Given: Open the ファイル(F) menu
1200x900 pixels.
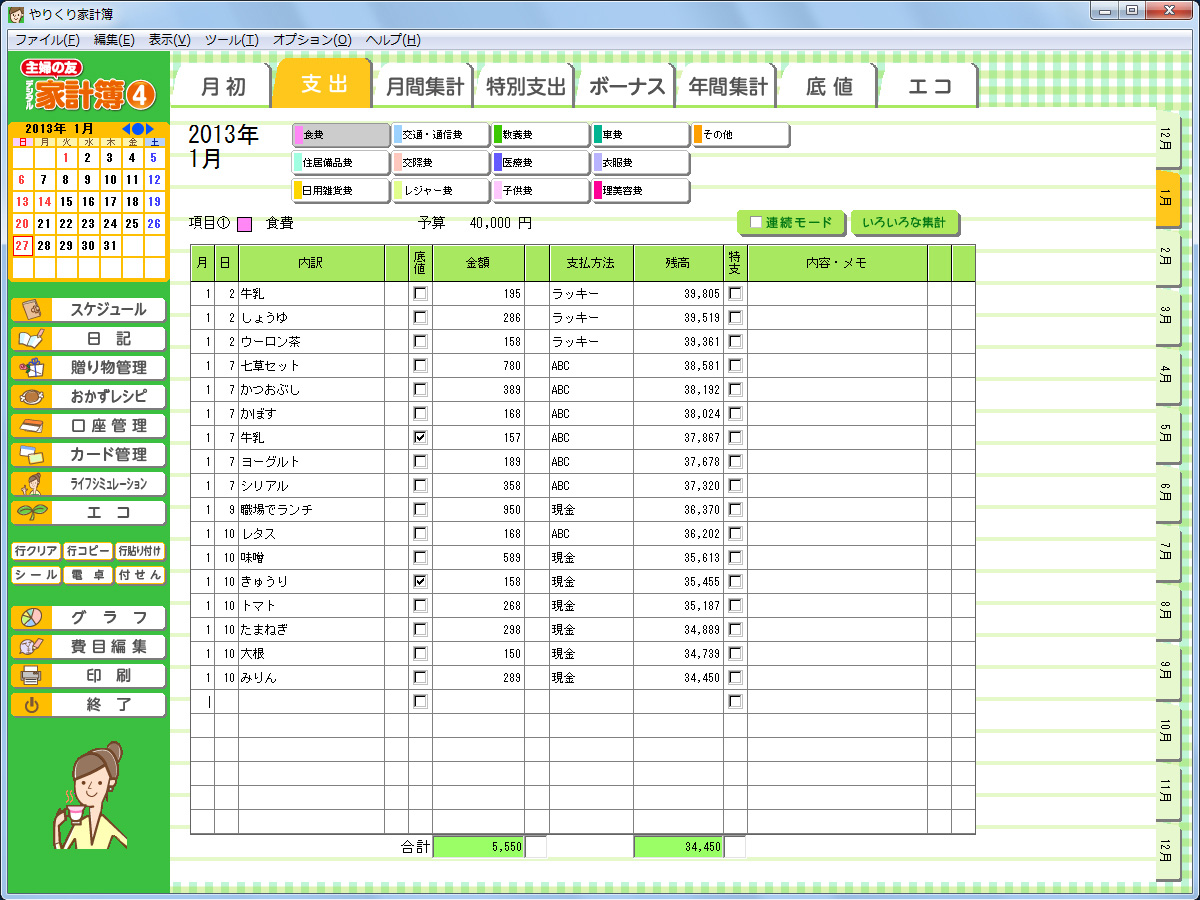Looking at the screenshot, I should (47, 40).
